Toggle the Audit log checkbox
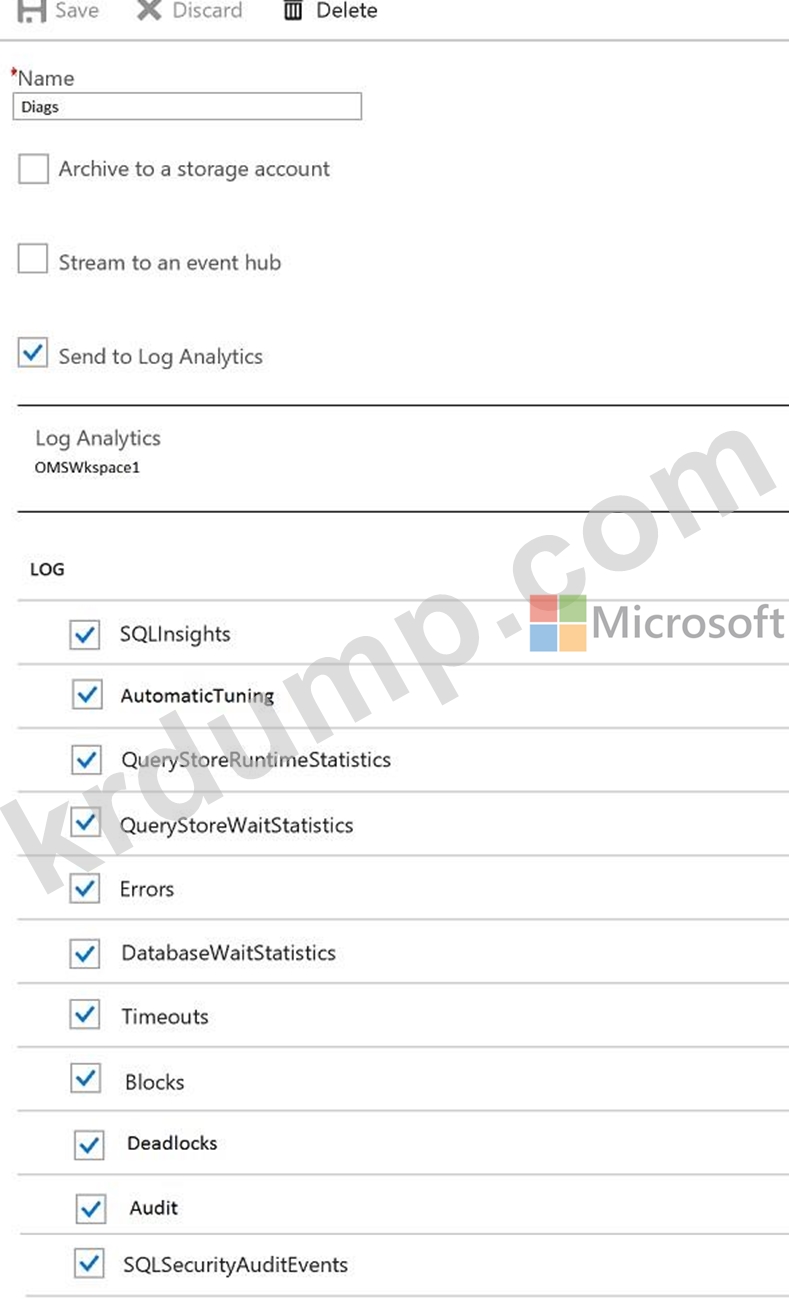 91,1208
